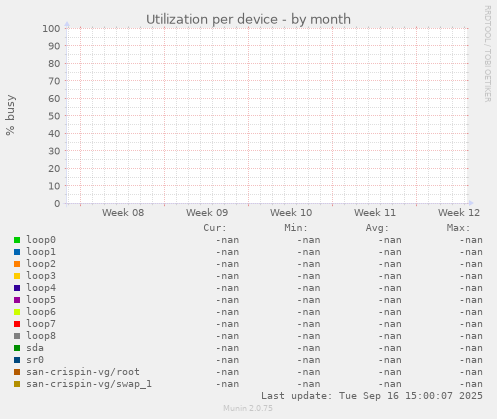This screenshot has height=419, width=497.
Task: Click the Max value for san-crispin-vg/swap_1
Action: pos(471,384)
